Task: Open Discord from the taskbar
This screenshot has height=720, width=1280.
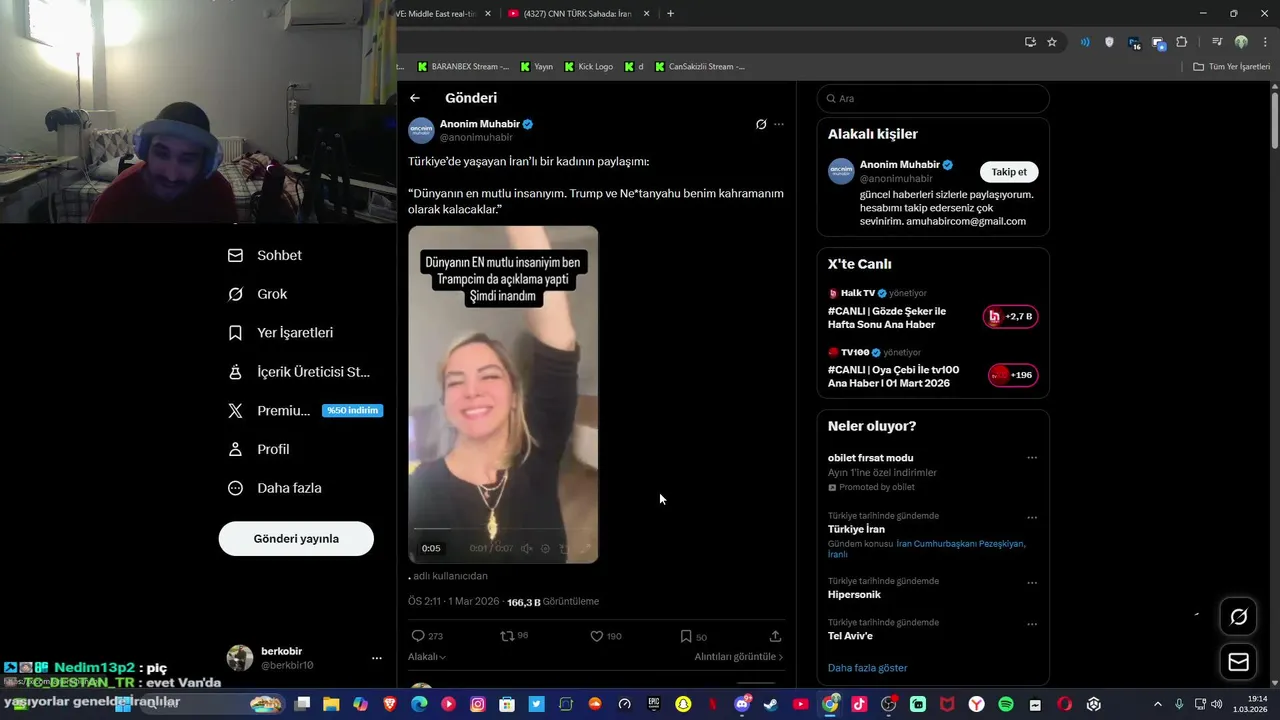Action: tap(742, 704)
